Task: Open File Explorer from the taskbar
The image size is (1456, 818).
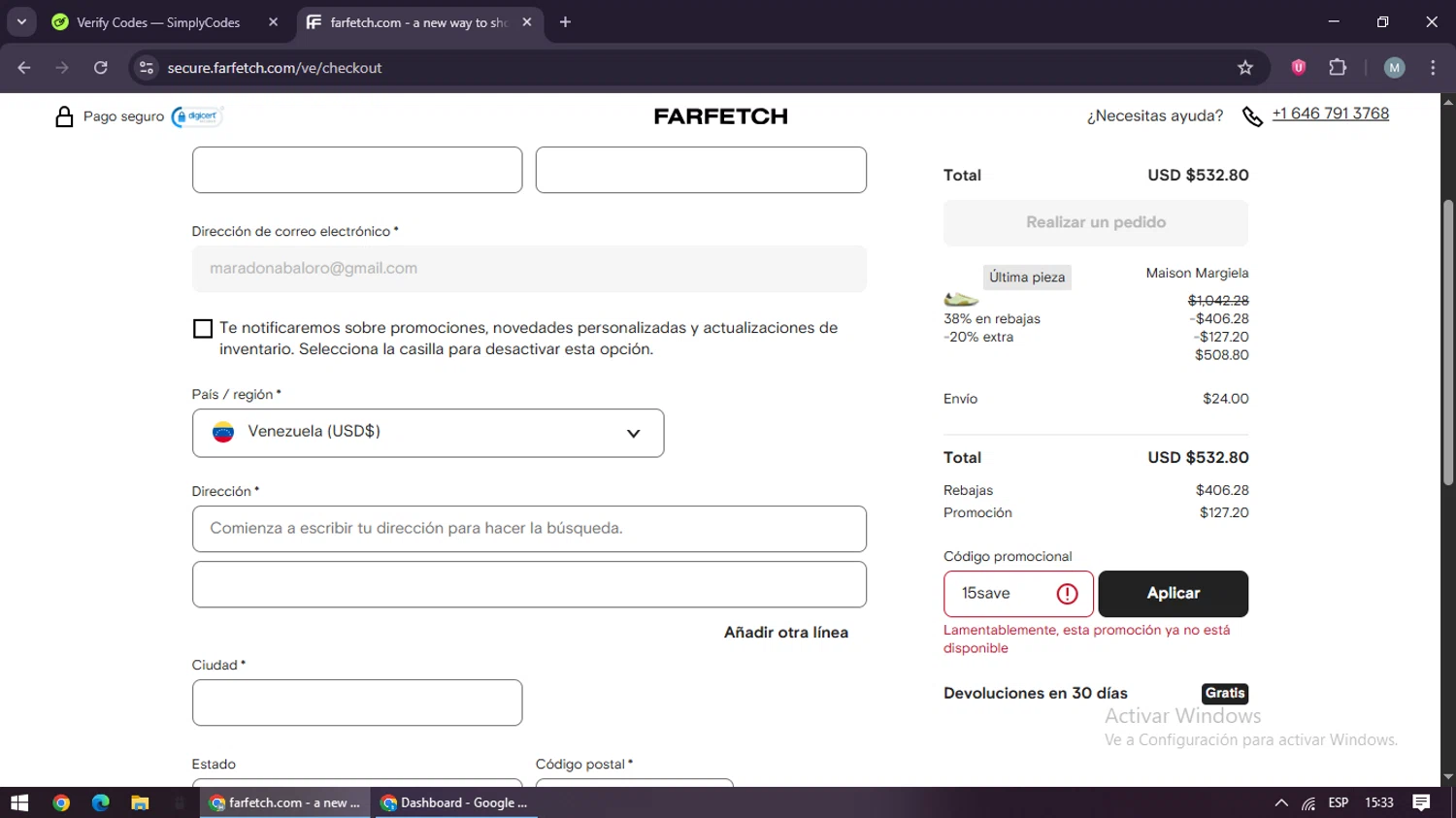Action: pos(140,802)
